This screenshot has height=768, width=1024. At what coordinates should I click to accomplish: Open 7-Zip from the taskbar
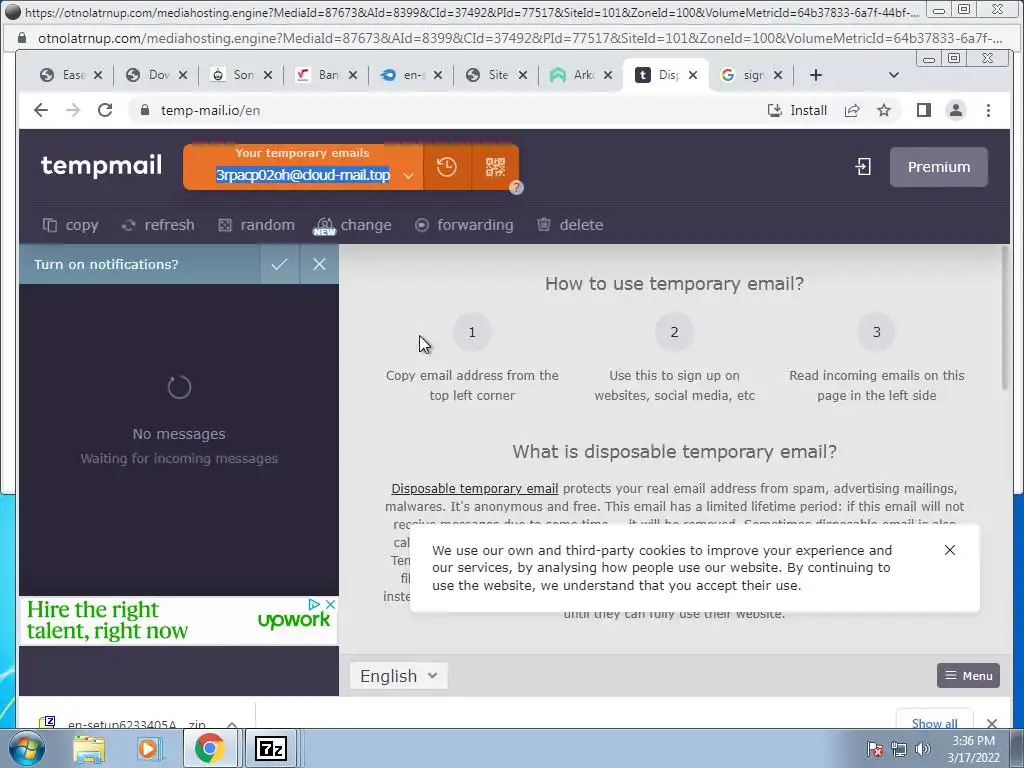271,748
